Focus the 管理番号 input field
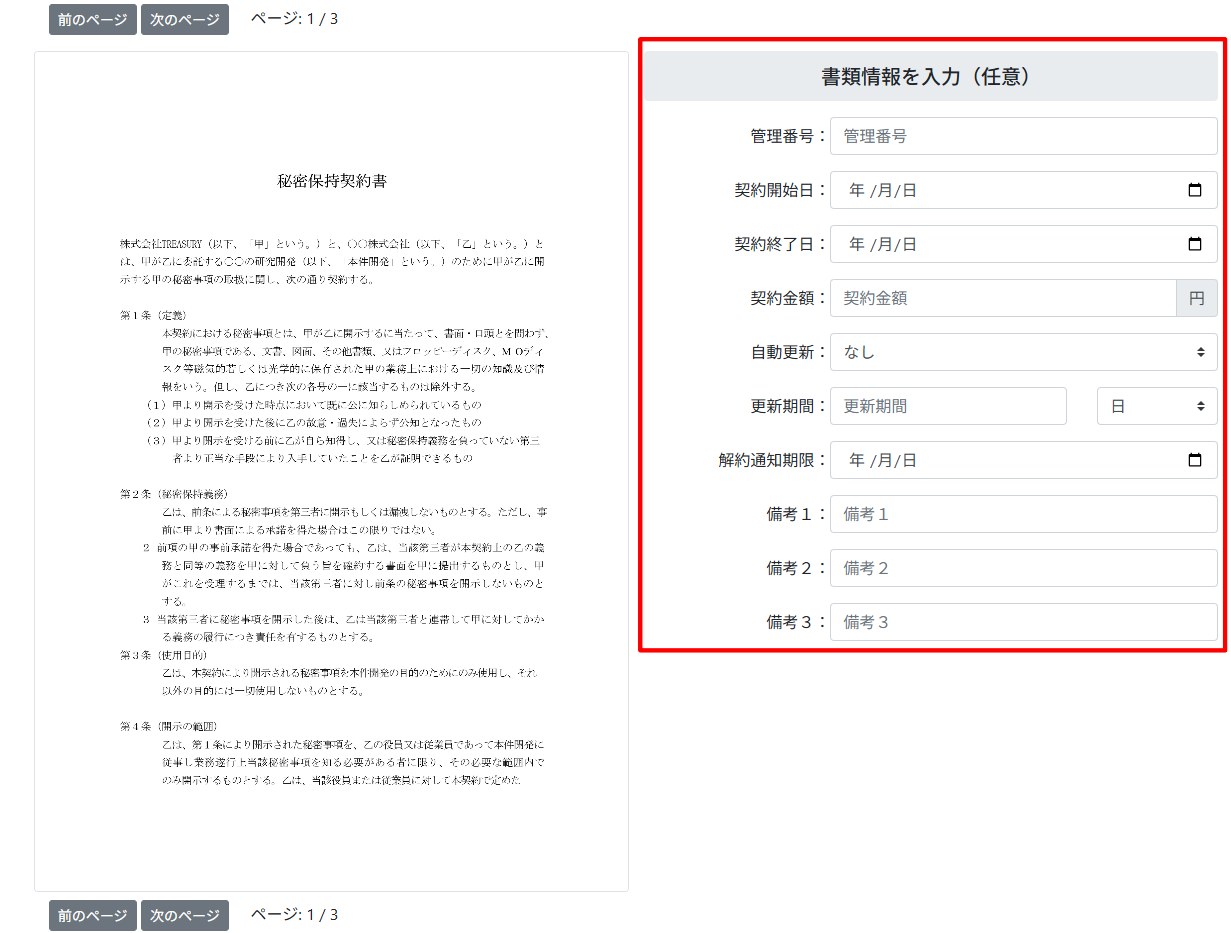1231x933 pixels. coord(1024,136)
